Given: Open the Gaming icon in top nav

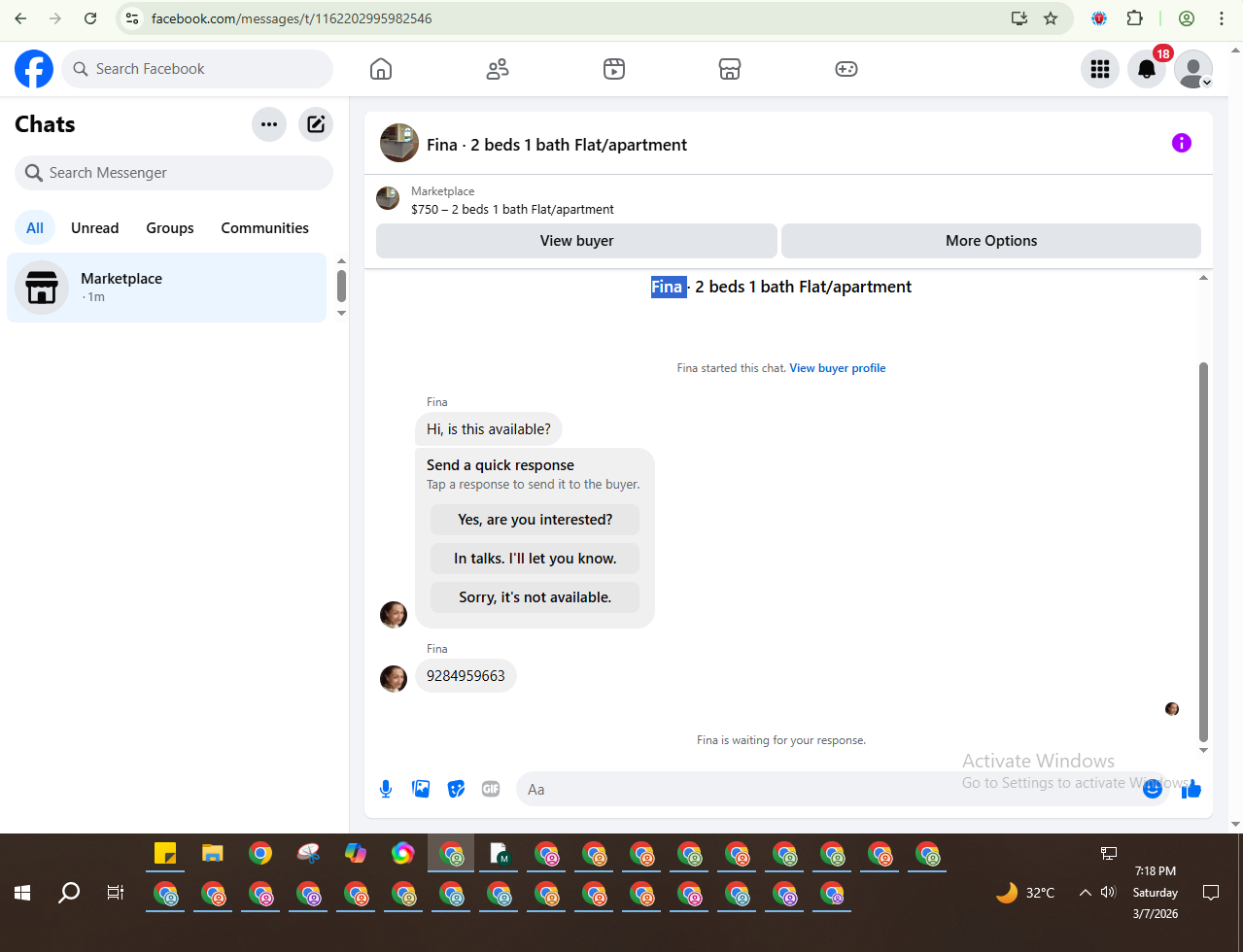Looking at the screenshot, I should pos(846,69).
